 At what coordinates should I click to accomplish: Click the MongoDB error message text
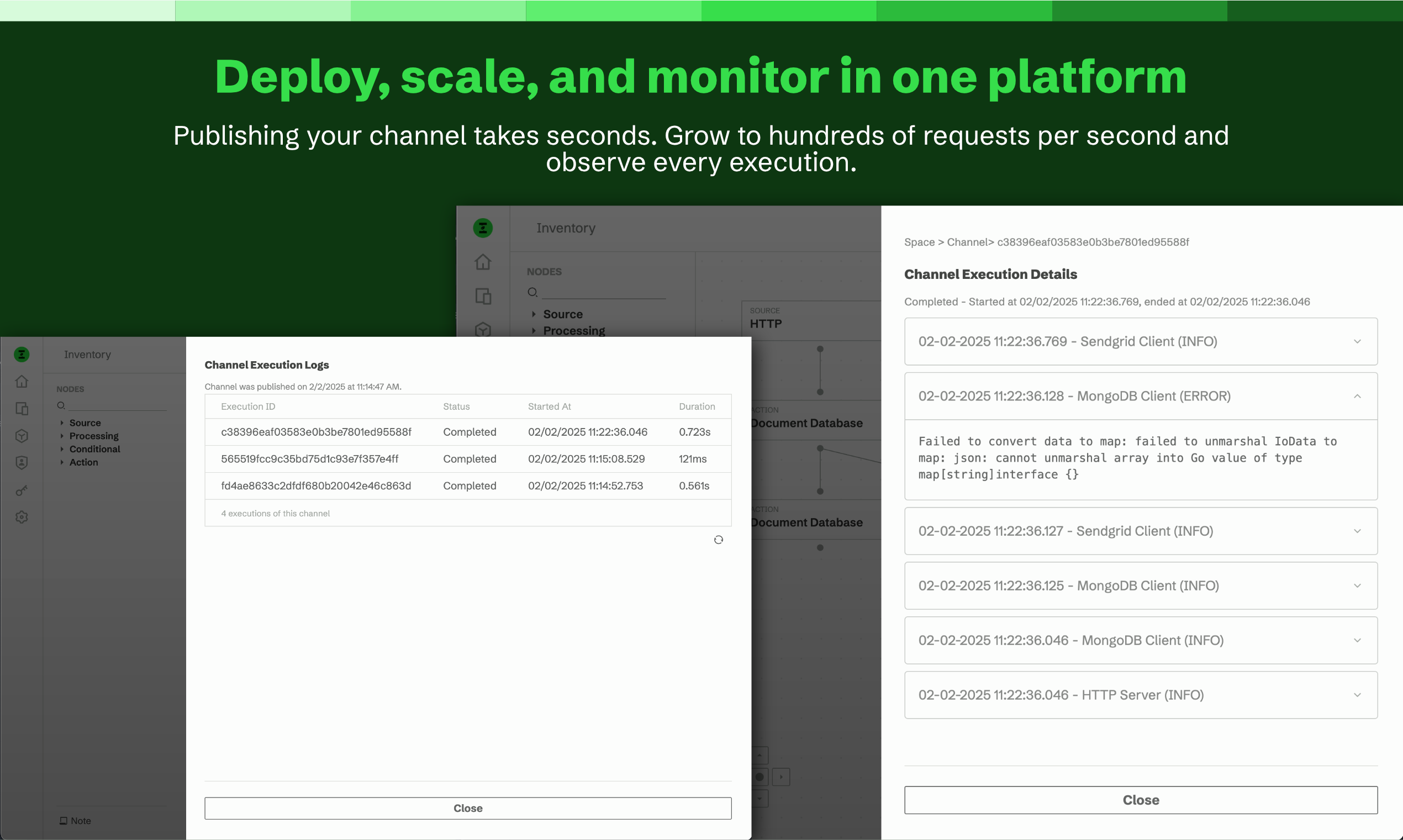(1127, 458)
